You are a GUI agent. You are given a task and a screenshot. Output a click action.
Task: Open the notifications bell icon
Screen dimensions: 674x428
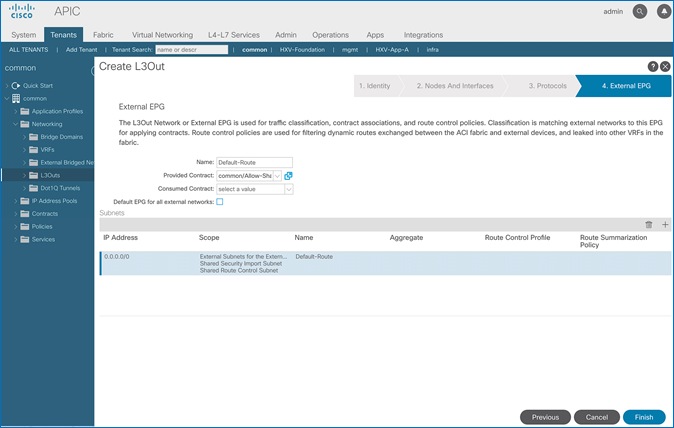pyautogui.click(x=664, y=12)
